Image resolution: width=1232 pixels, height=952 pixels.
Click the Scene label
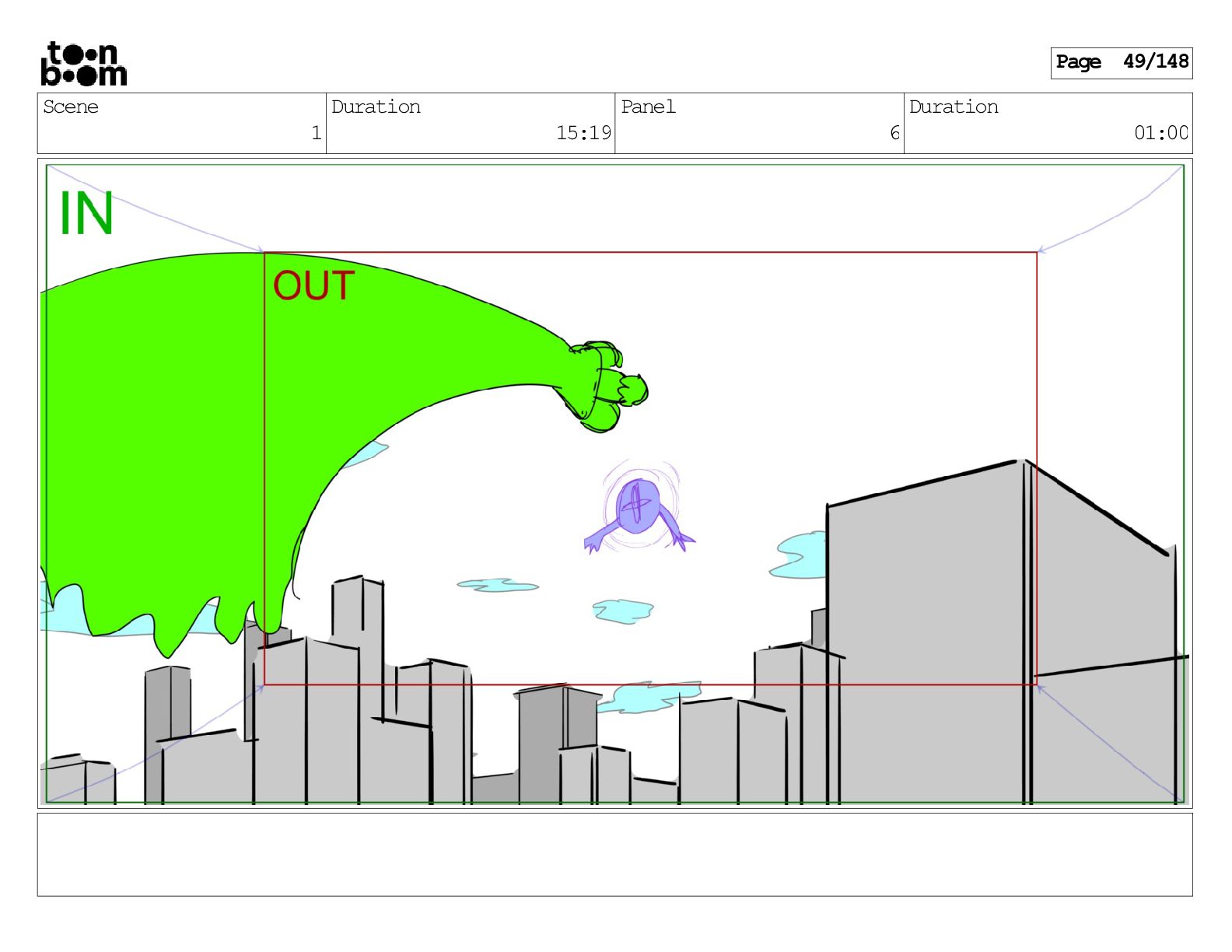tap(71, 107)
